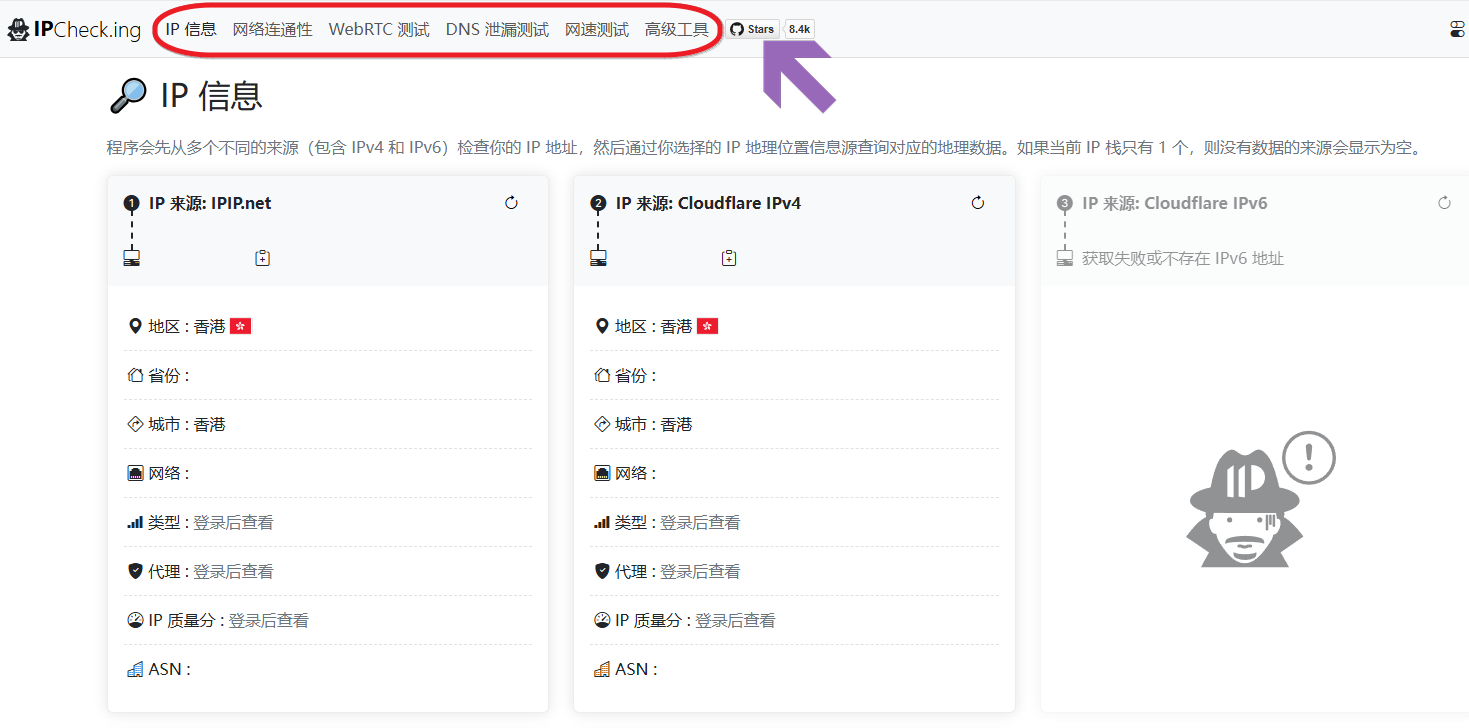Click Hong Kong flag in IPIP.net card
The height and width of the screenshot is (728, 1469).
click(240, 326)
